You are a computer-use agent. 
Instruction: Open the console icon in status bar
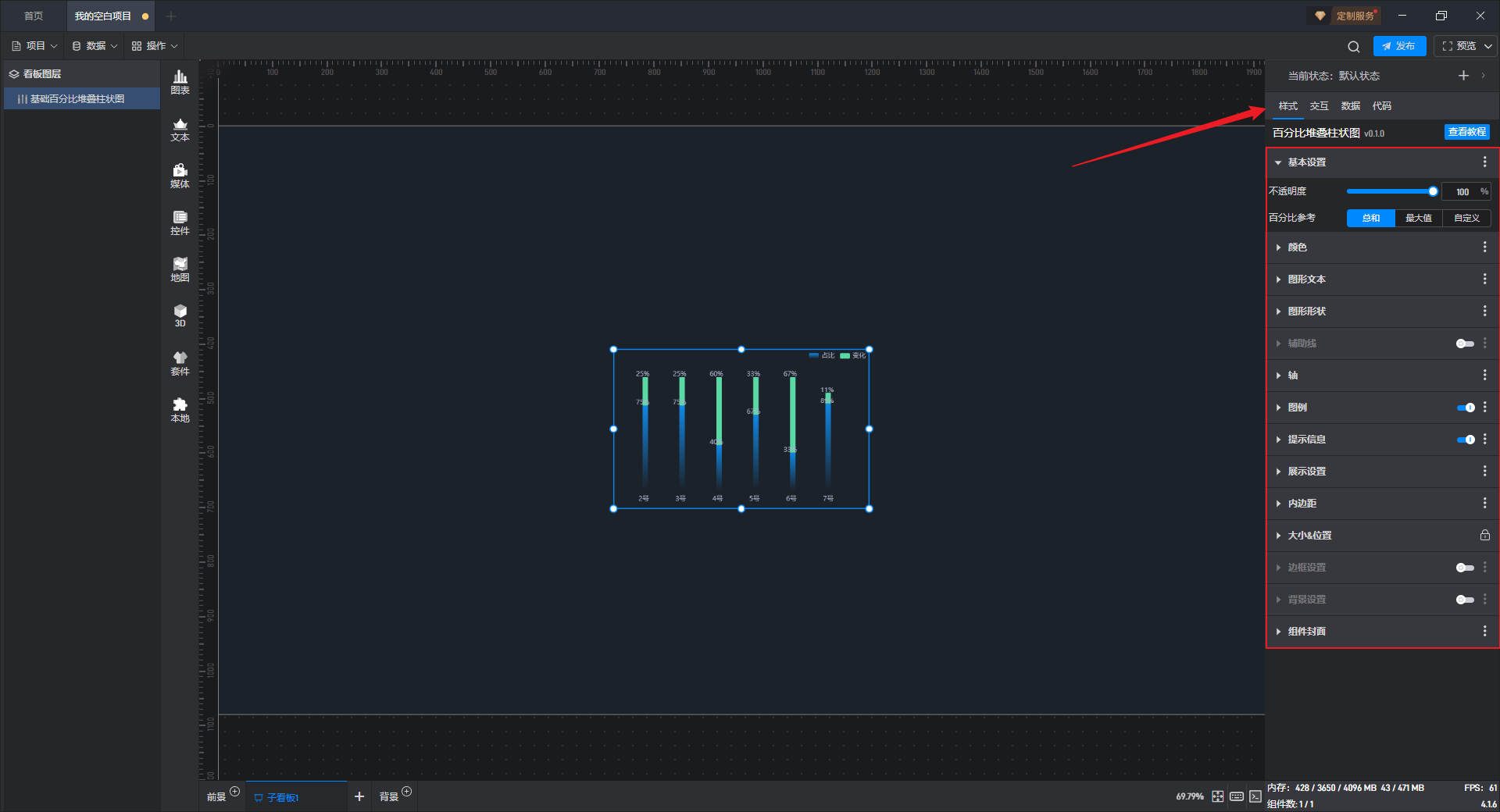pyautogui.click(x=1255, y=796)
